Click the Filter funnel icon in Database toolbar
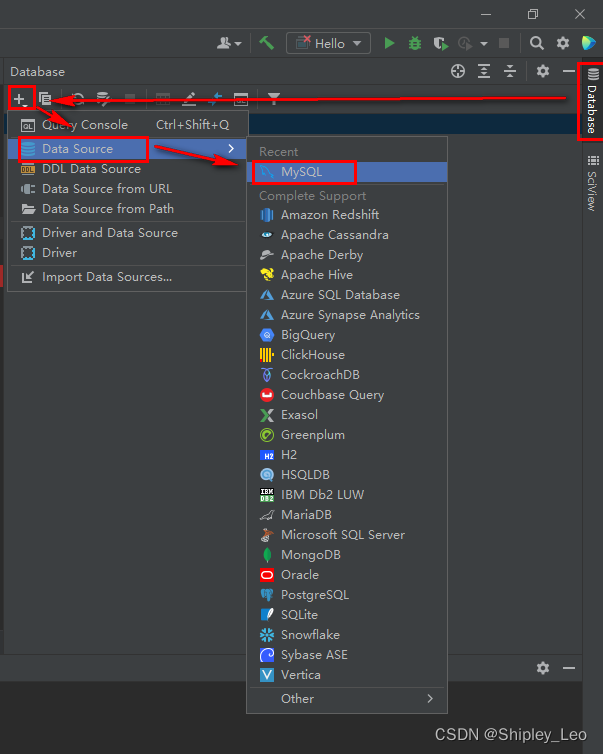 coord(274,99)
